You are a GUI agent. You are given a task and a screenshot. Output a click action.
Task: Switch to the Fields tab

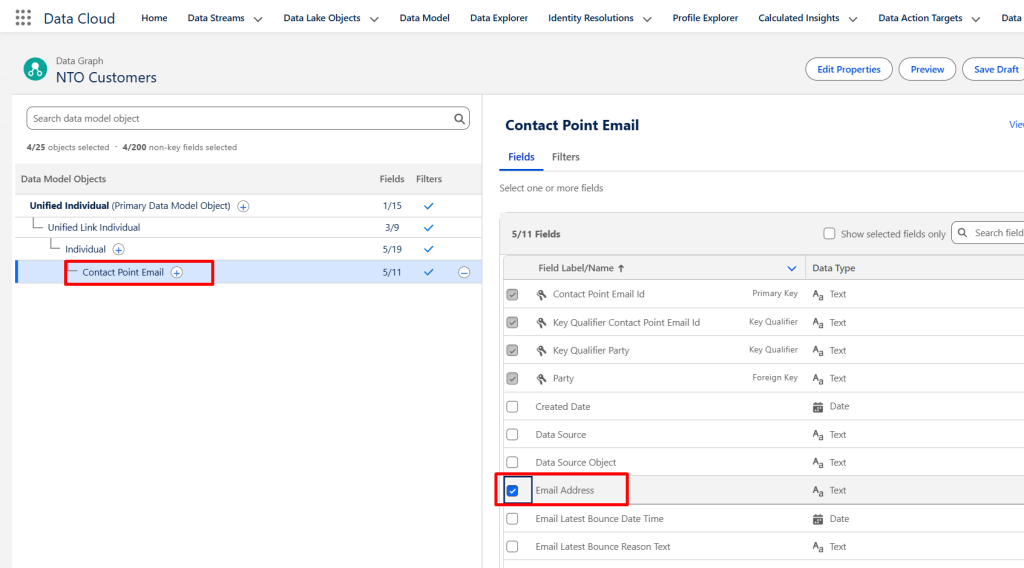point(521,157)
